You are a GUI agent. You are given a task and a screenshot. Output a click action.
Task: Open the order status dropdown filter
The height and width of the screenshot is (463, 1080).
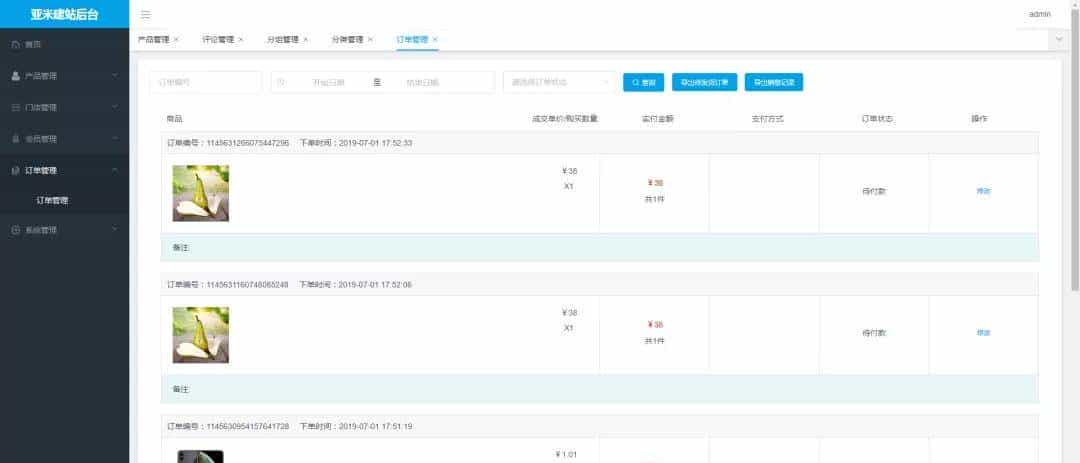click(x=560, y=82)
